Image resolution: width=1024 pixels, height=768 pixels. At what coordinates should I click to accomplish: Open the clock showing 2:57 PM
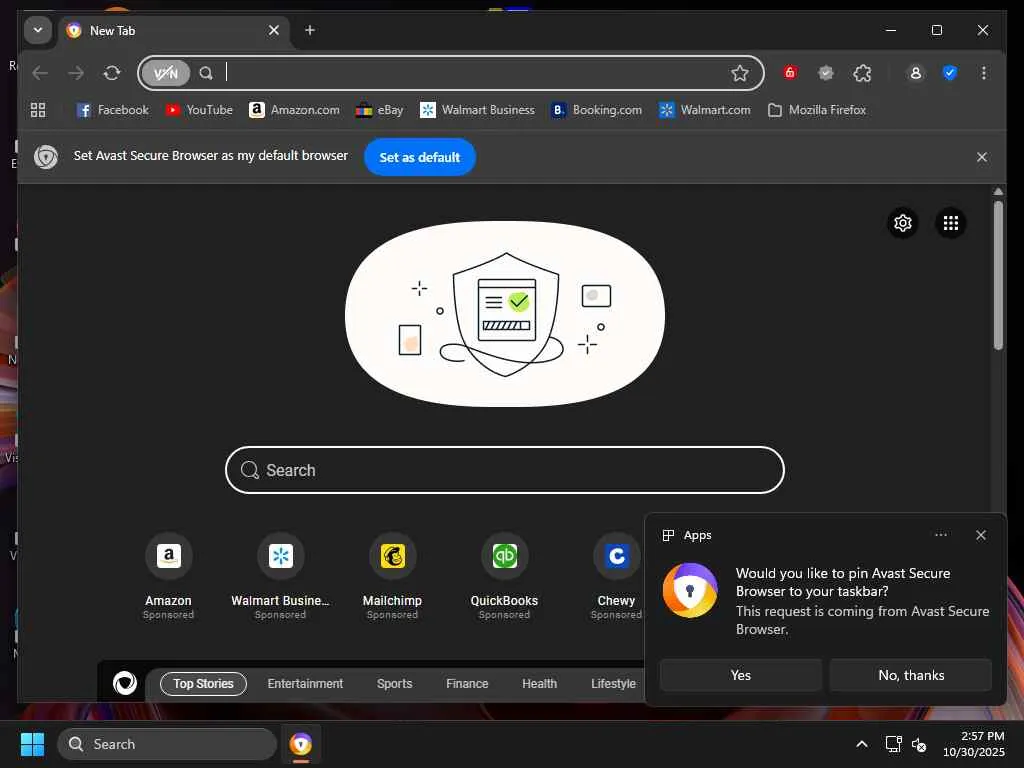(973, 744)
